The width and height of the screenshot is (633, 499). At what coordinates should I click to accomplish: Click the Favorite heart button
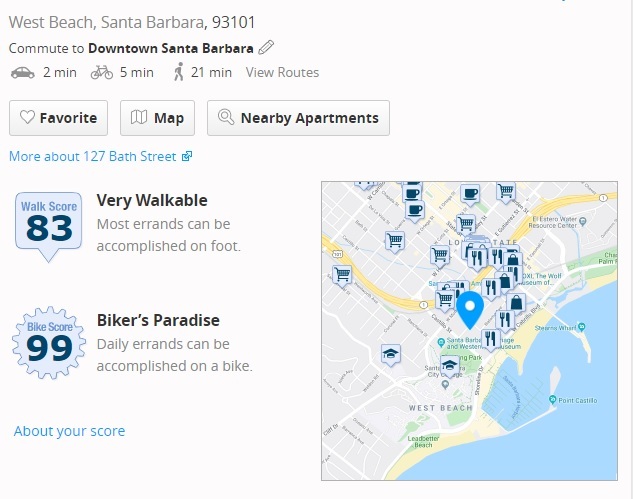click(x=59, y=118)
